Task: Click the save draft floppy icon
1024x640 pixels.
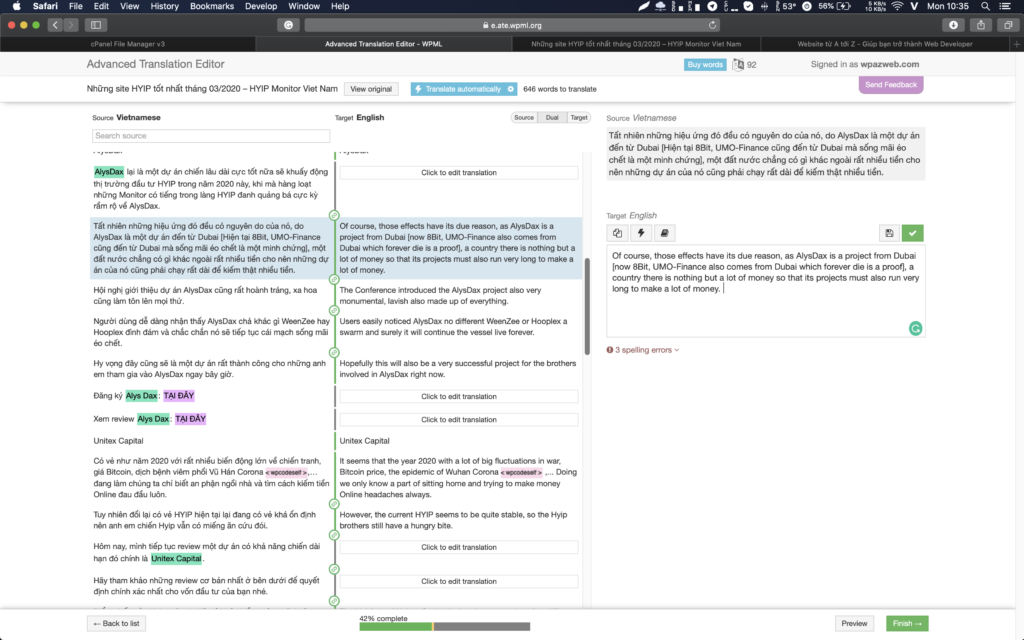Action: pos(889,233)
